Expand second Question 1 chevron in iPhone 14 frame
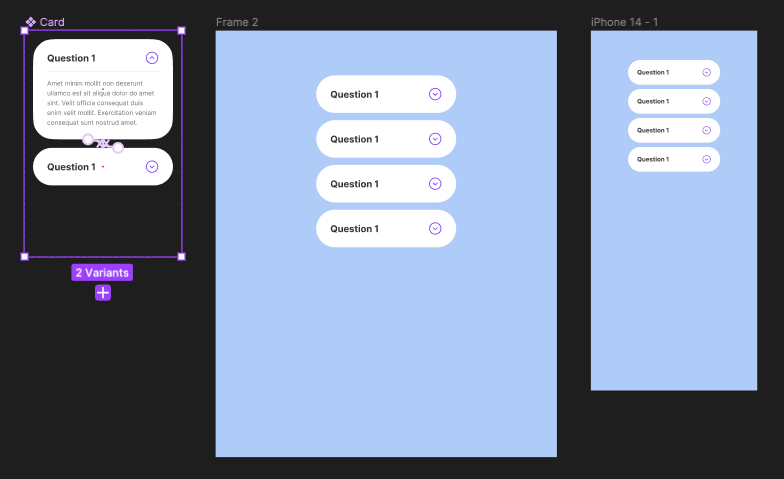784x479 pixels. (706, 102)
